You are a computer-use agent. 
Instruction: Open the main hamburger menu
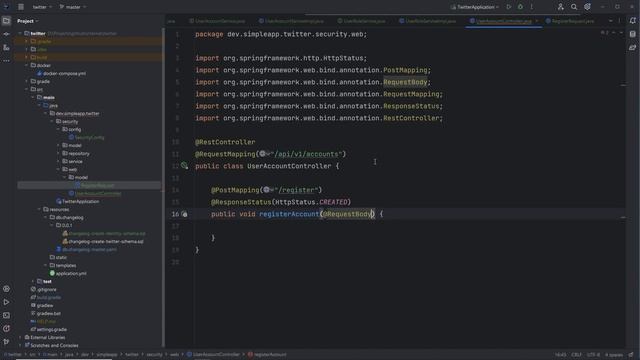pyautogui.click(x=21, y=7)
